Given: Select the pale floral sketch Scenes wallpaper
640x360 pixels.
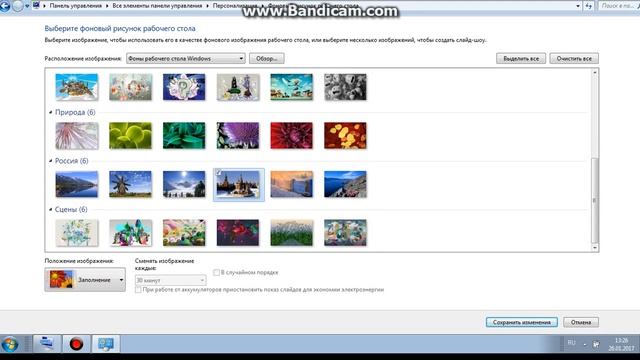Looking at the screenshot, I should point(77,233).
